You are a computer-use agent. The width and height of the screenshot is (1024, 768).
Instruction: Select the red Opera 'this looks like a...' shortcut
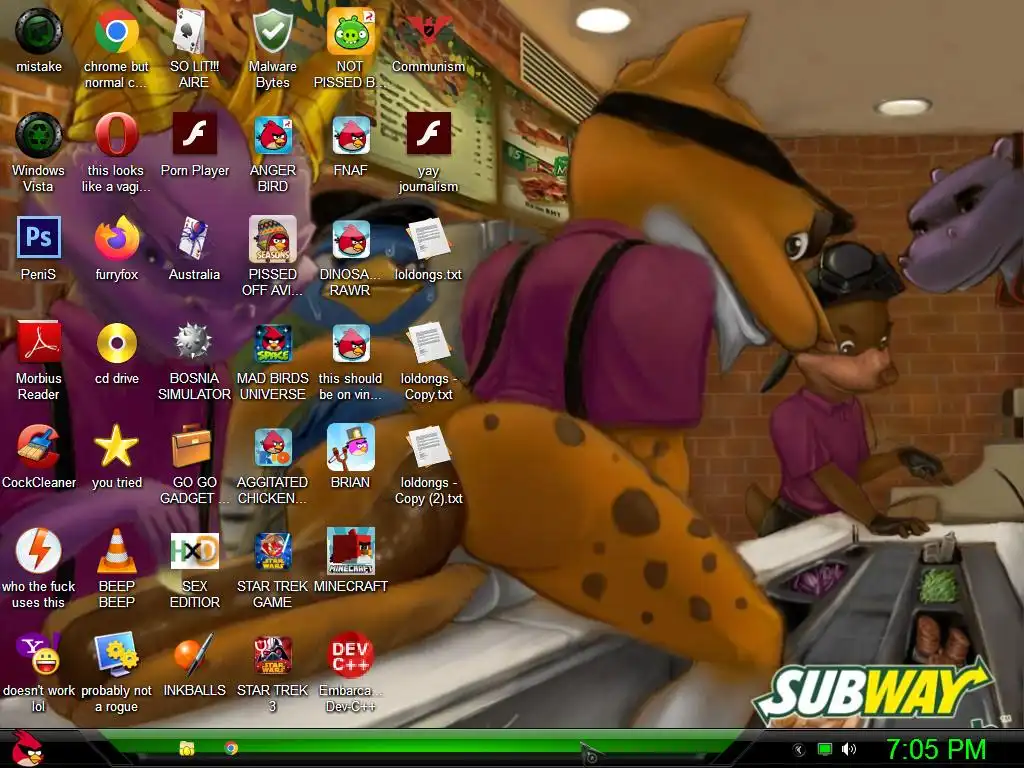[x=116, y=135]
